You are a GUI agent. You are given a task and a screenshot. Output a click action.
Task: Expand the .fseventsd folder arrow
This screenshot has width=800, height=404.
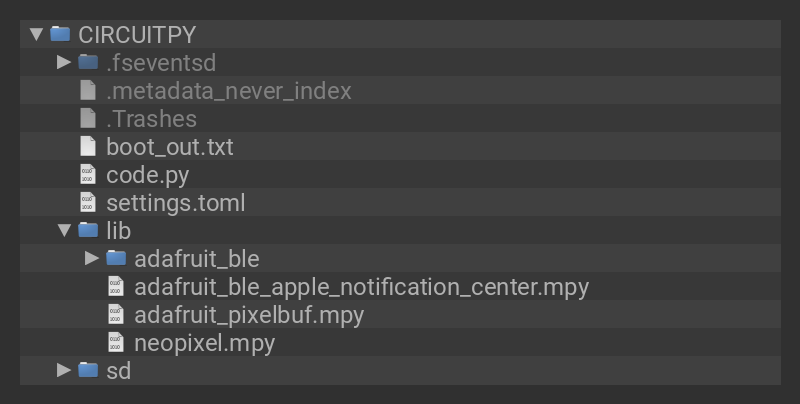coord(64,62)
